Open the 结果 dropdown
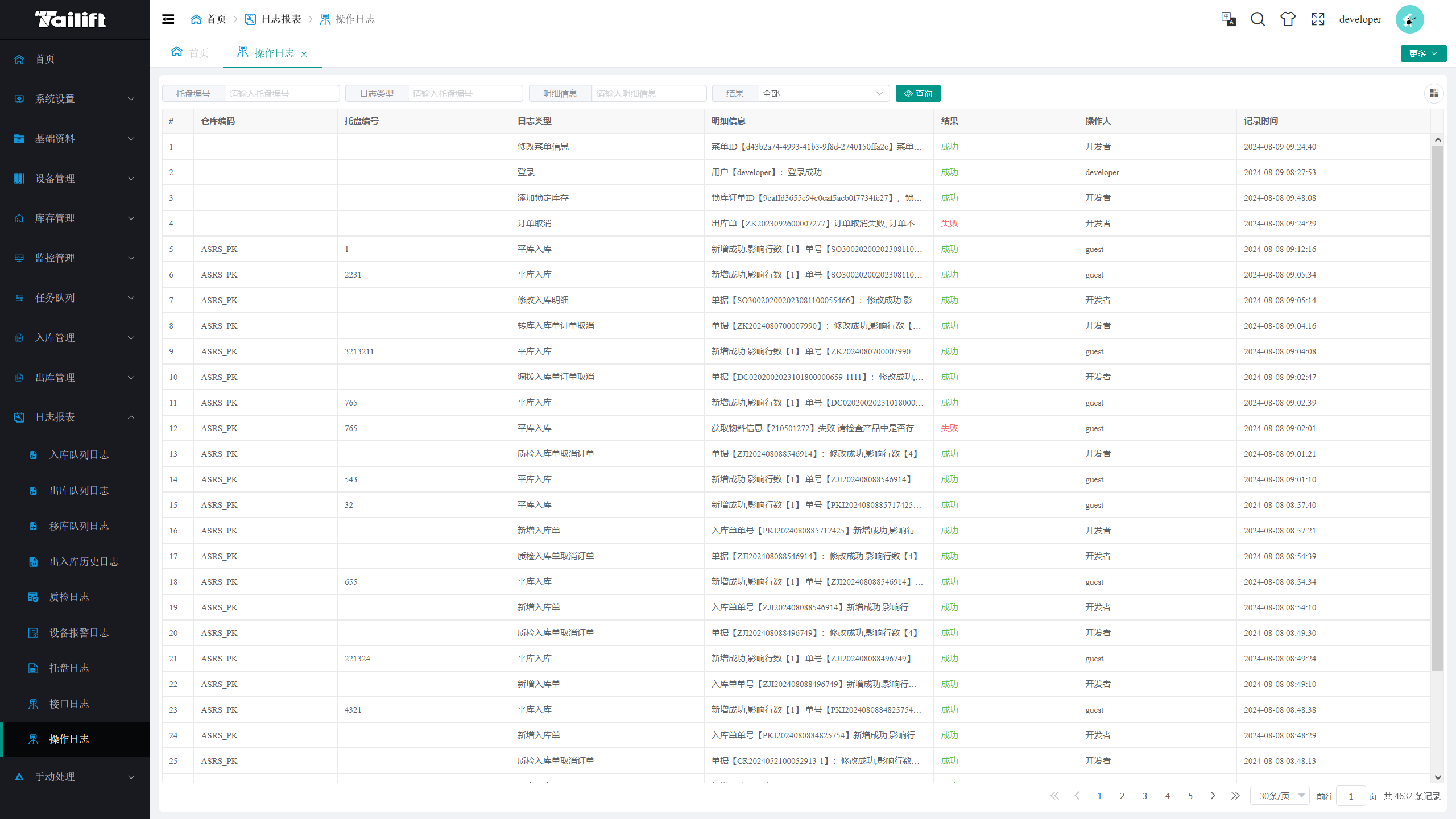 823,93
